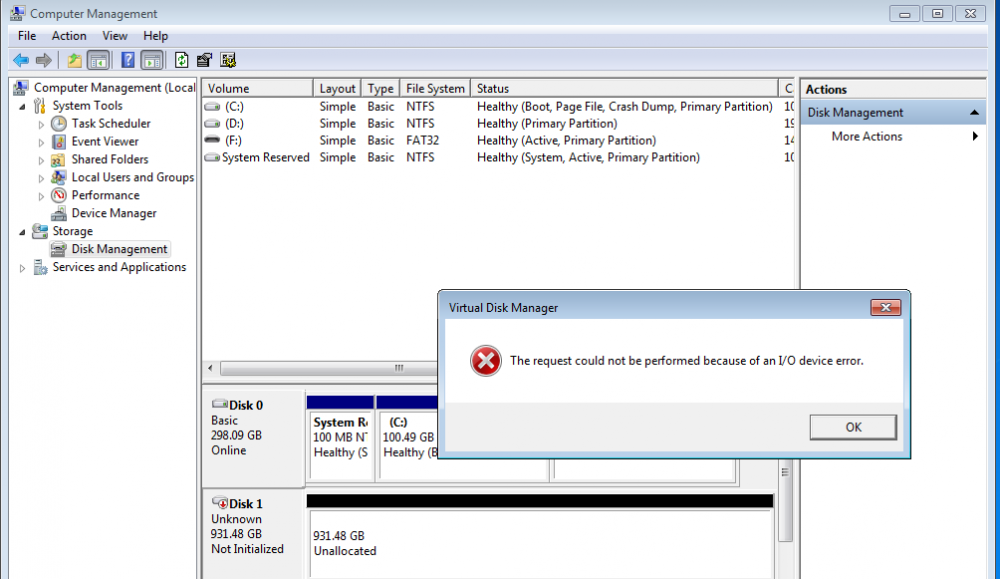Expand the Services and Applications node
1000x579 pixels.
point(22,268)
